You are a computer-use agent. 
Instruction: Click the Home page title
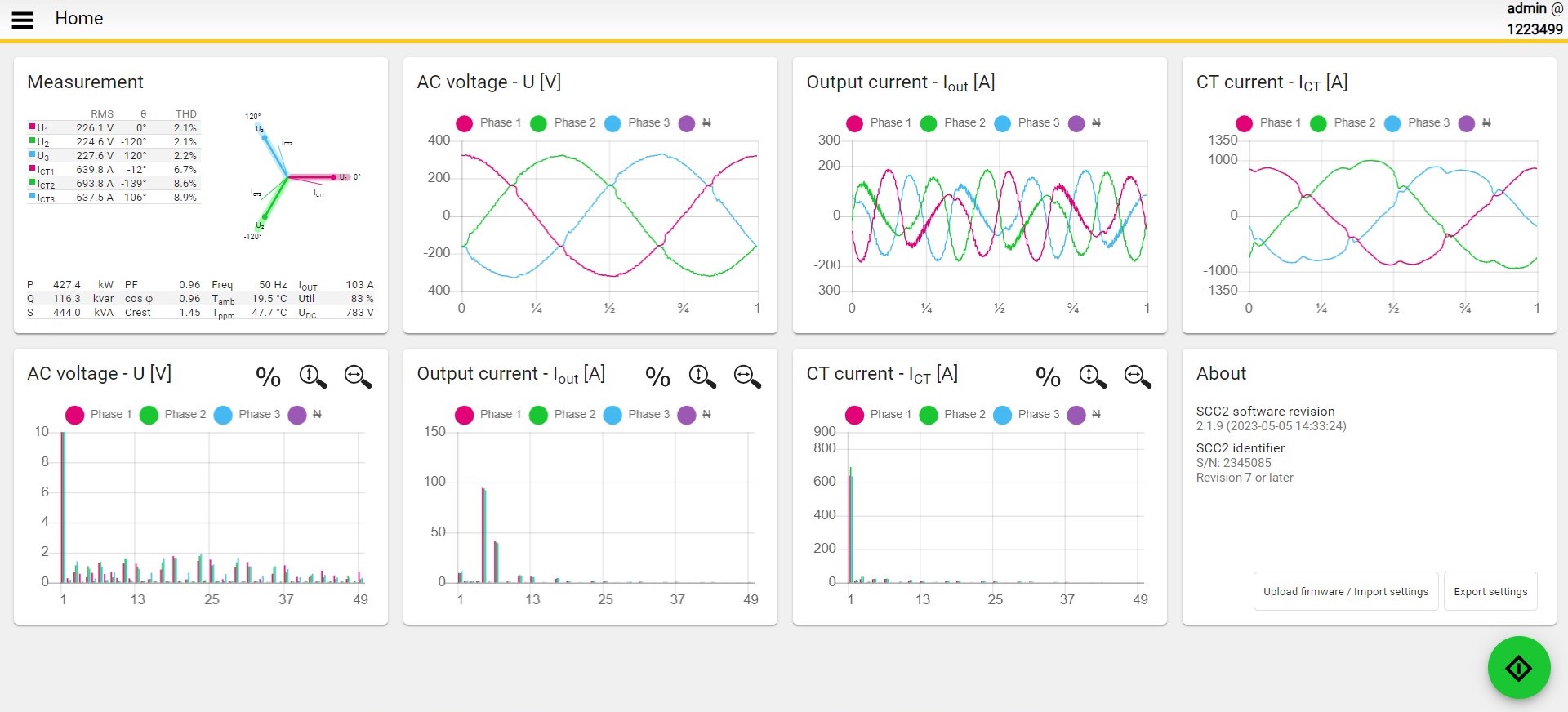(x=79, y=19)
